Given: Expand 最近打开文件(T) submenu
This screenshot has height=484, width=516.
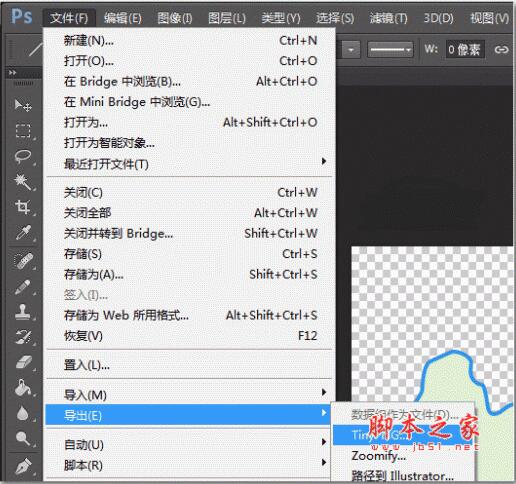Looking at the screenshot, I should (x=190, y=164).
